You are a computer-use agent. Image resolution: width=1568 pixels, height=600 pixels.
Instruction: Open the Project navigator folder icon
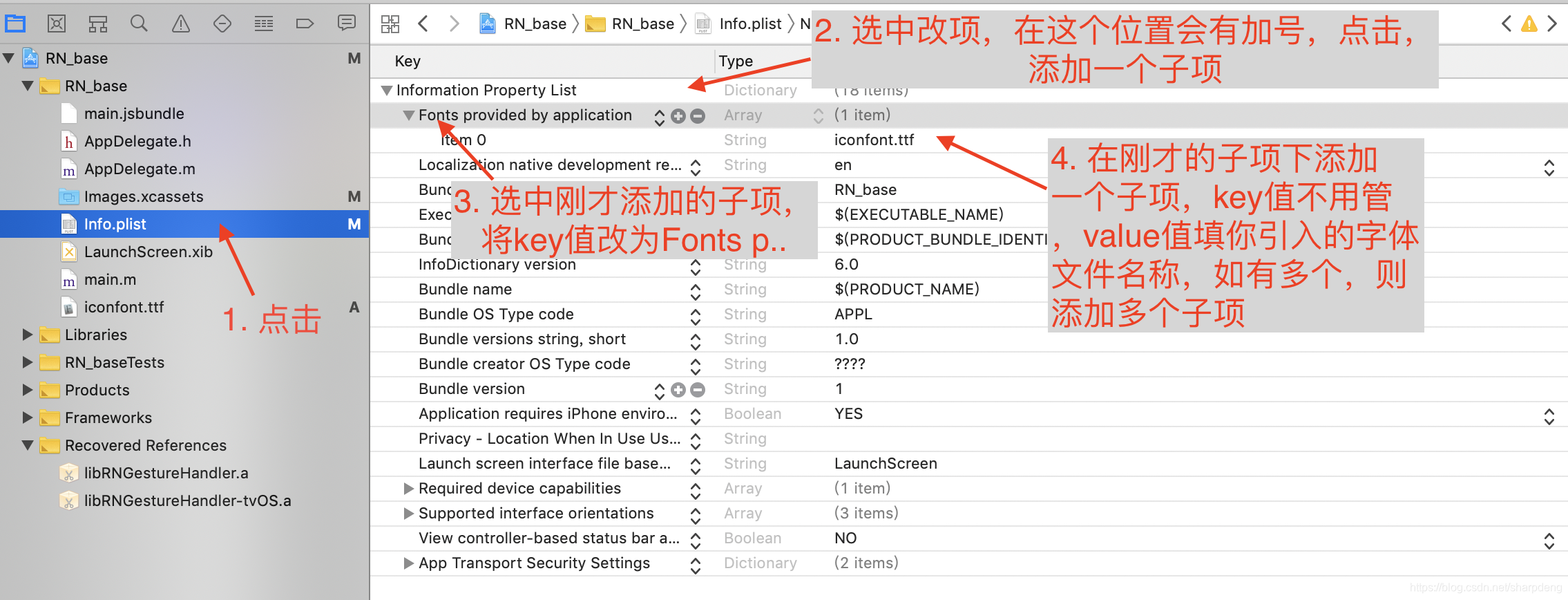[x=15, y=24]
